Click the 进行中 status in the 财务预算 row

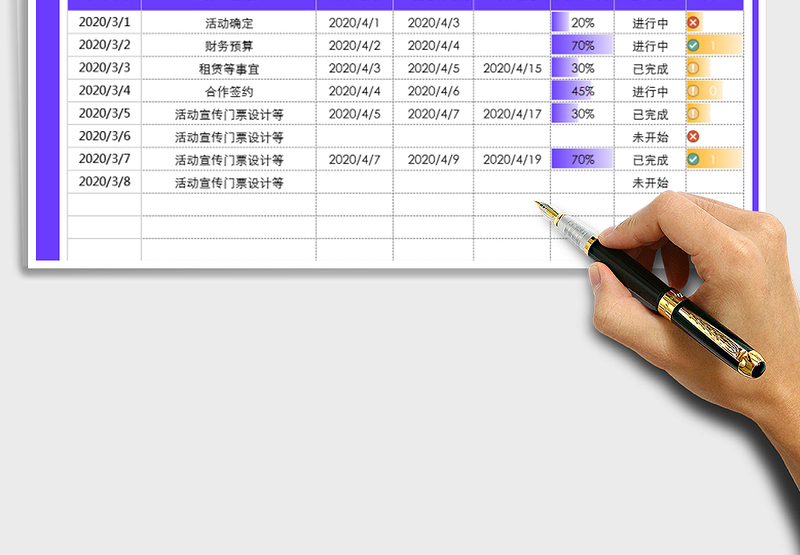click(x=650, y=46)
